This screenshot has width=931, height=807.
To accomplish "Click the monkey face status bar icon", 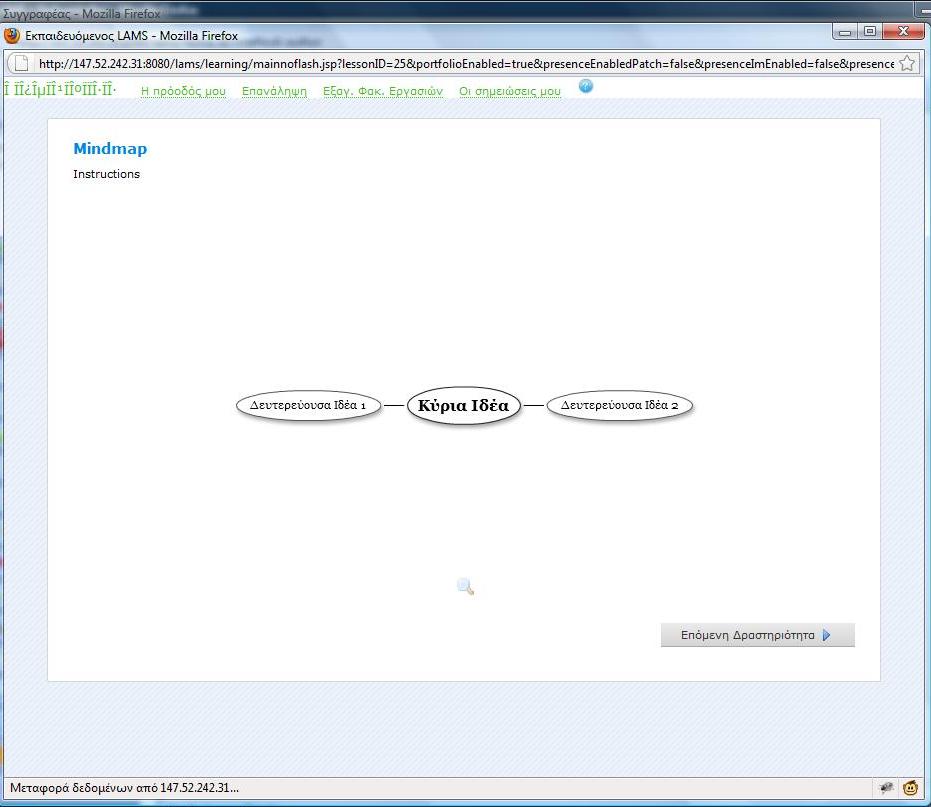I will point(911,788).
